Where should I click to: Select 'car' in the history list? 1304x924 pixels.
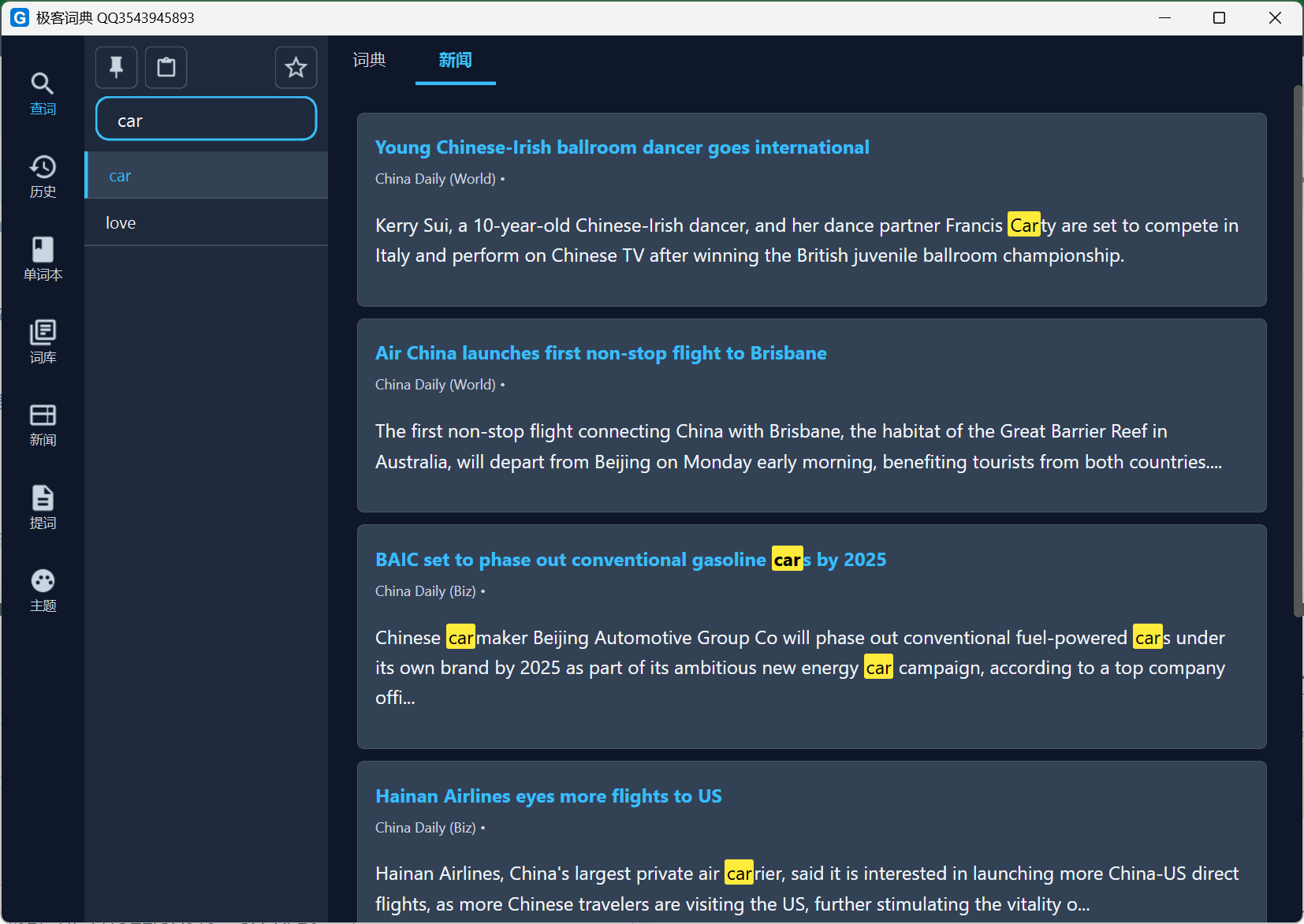point(206,176)
